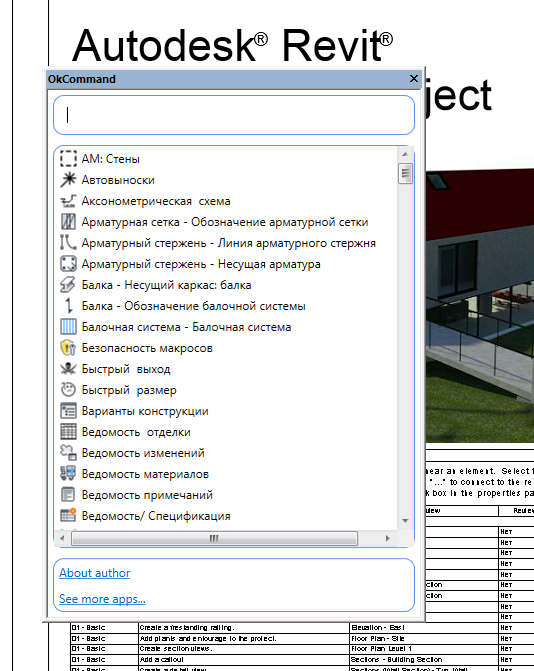Image resolution: width=534 pixels, height=671 pixels.
Task: Open Варианты конструкции from the list
Action: coord(145,410)
